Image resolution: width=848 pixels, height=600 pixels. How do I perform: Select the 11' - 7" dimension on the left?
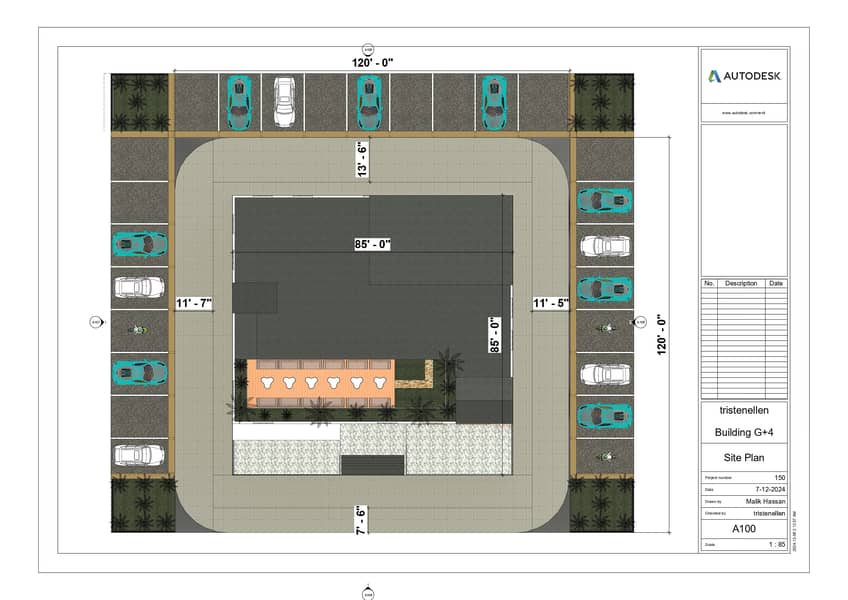pos(193,303)
